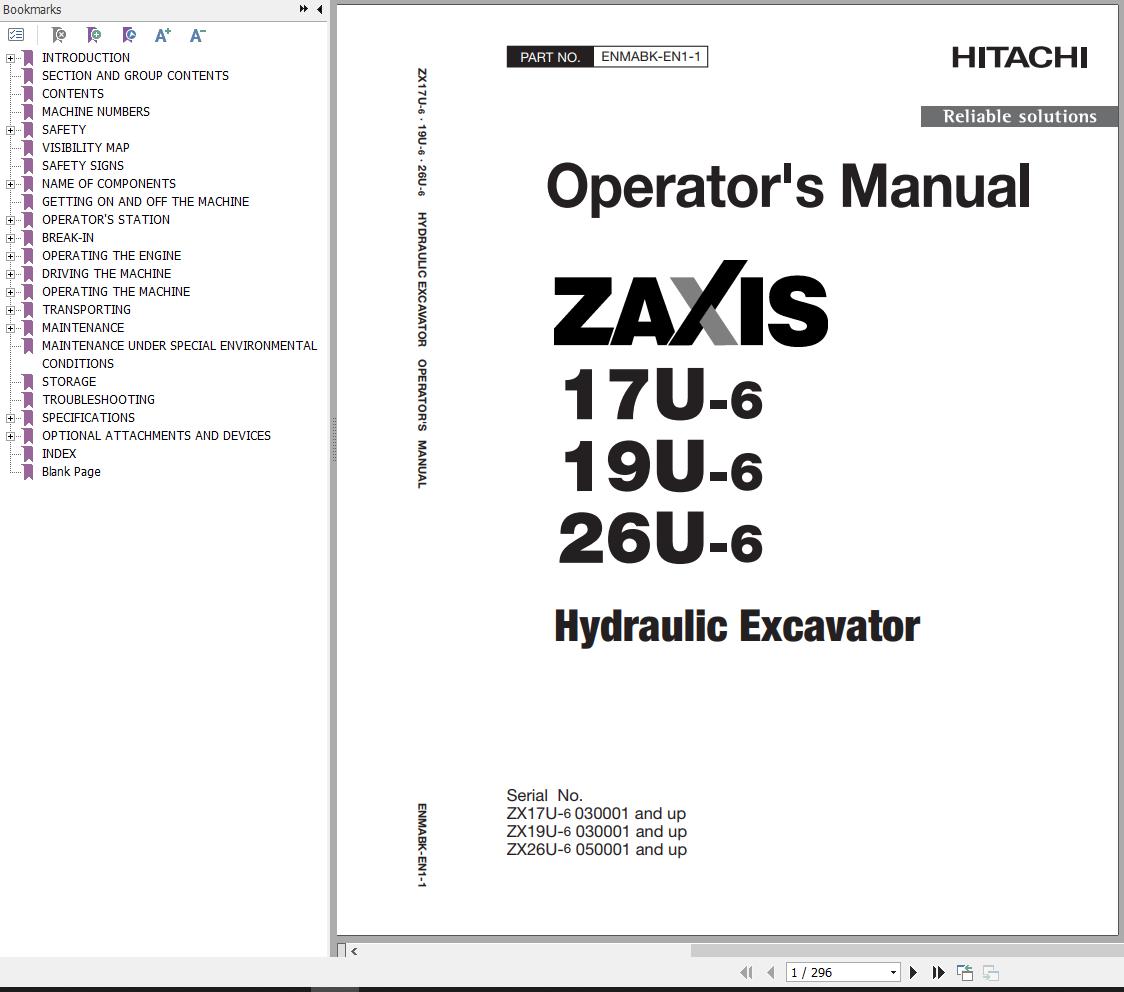
Task: Click 'ZX26U-6 050001 and up' serial line
Action: 596,849
